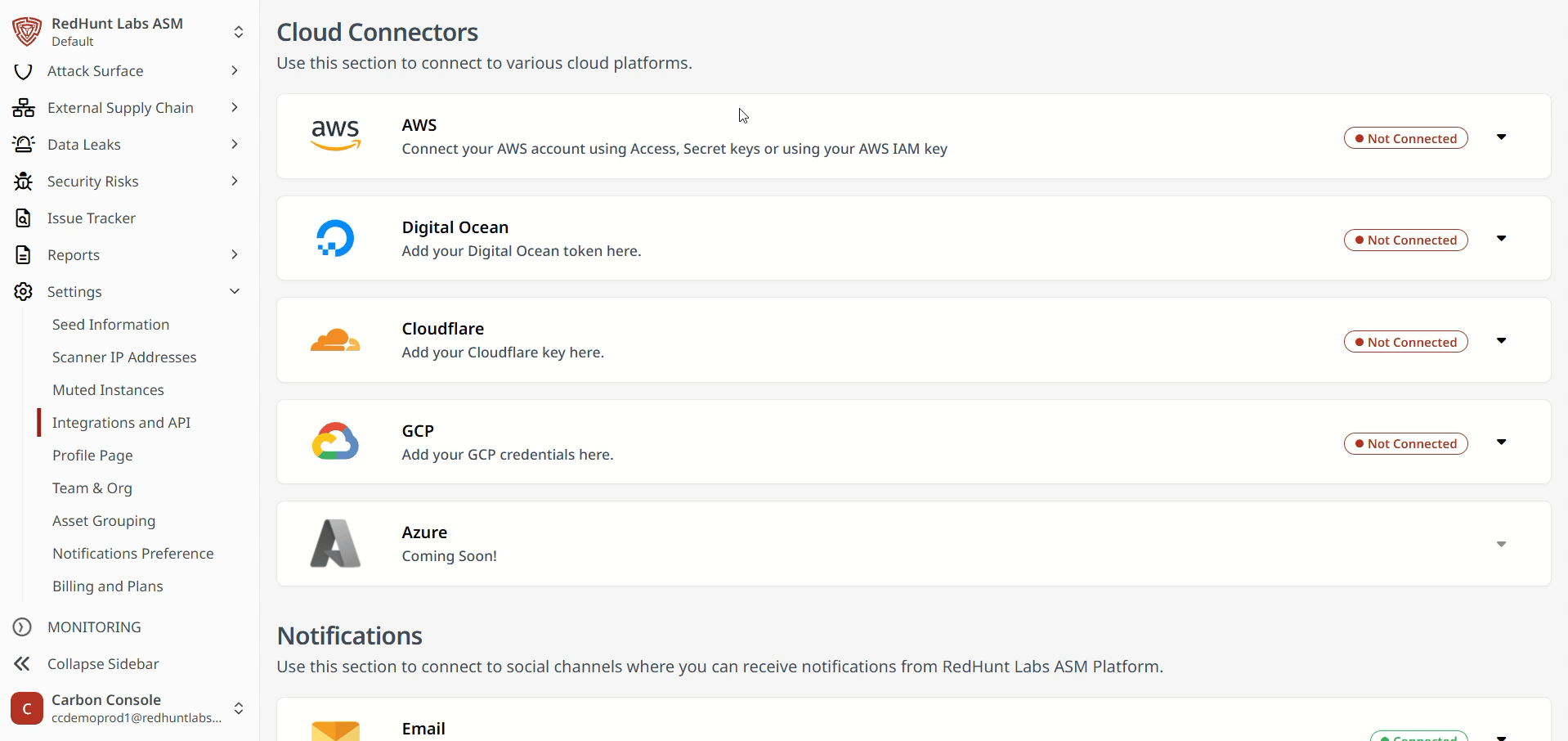
Task: Expand the Security Risks submenu chevron
Action: (x=235, y=182)
